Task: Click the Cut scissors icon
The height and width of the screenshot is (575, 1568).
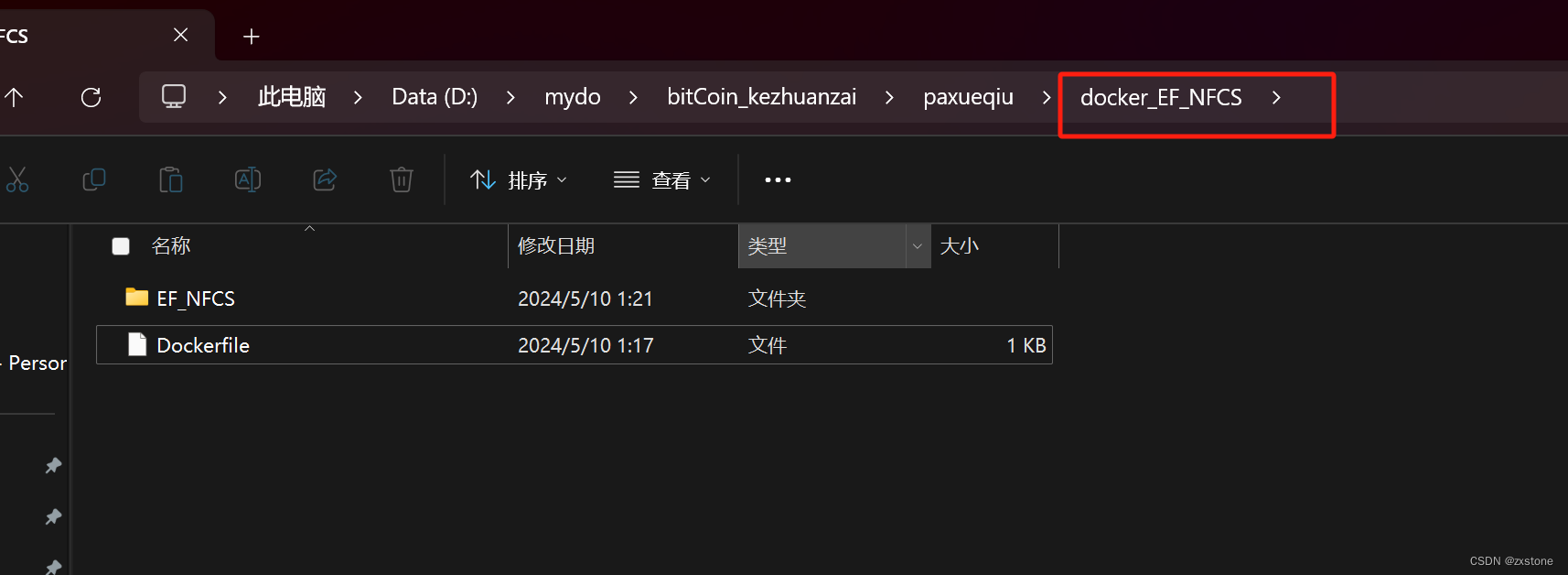Action: click(16, 179)
